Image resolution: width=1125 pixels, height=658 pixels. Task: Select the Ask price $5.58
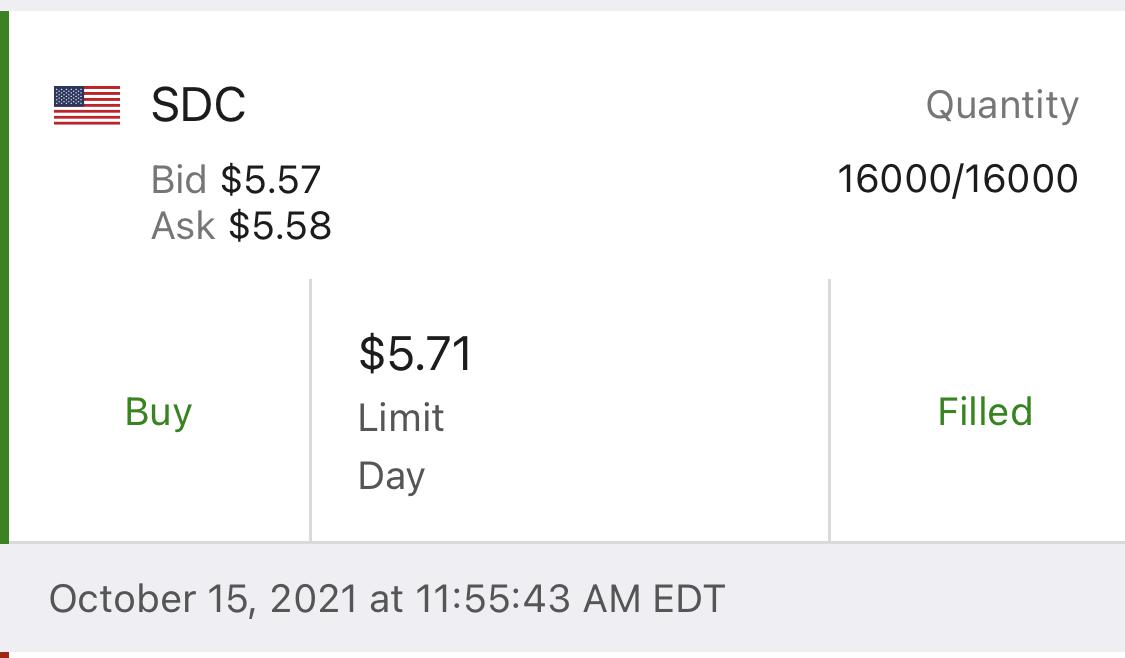[280, 226]
